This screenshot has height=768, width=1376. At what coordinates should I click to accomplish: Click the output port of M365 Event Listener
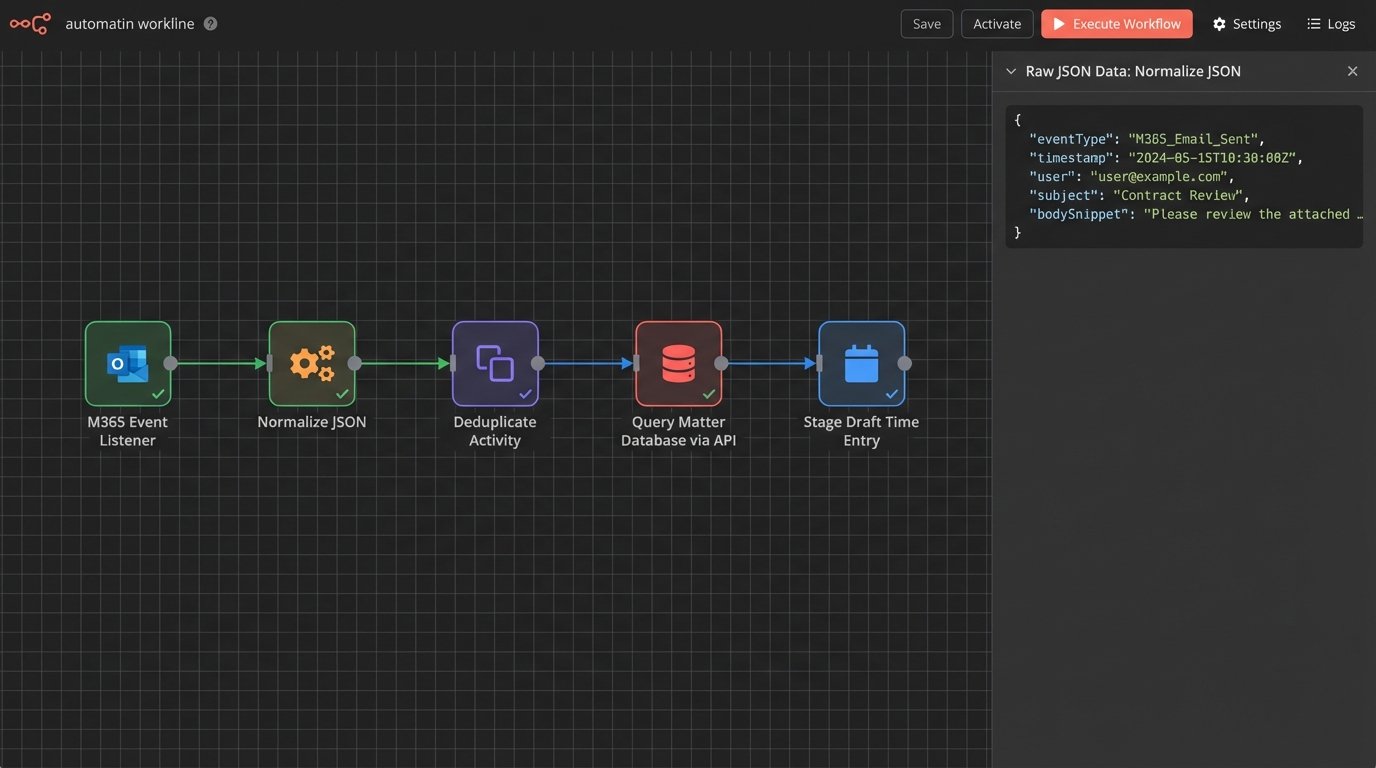pos(171,363)
